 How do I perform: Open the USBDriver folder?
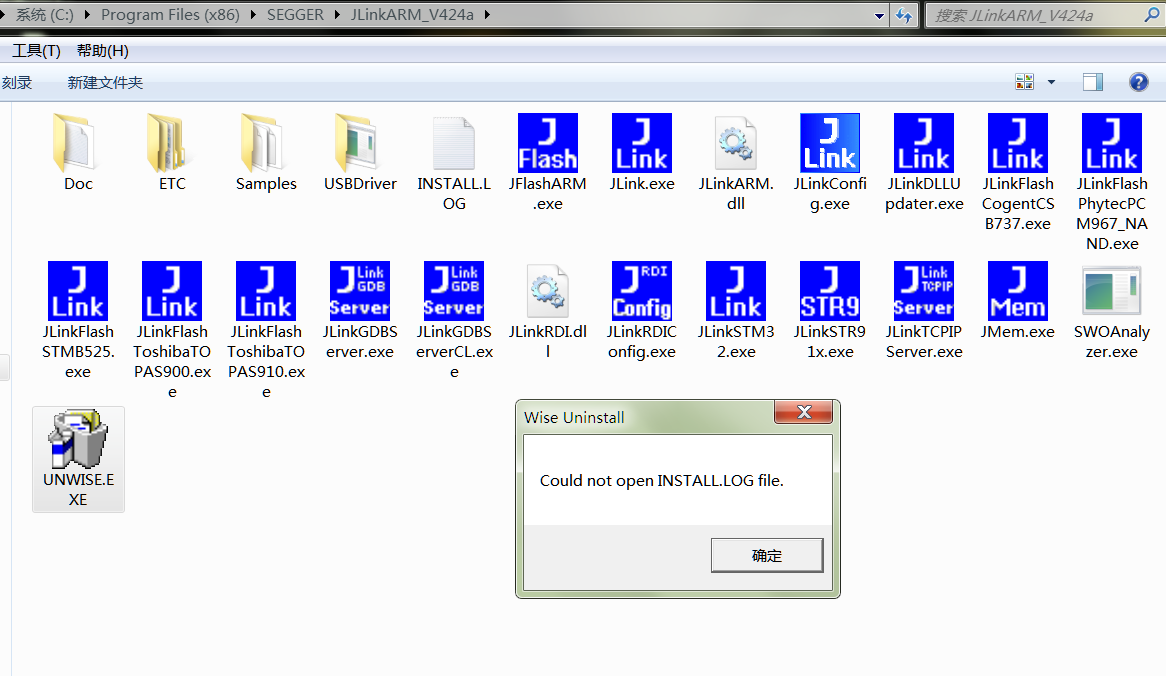coord(359,143)
